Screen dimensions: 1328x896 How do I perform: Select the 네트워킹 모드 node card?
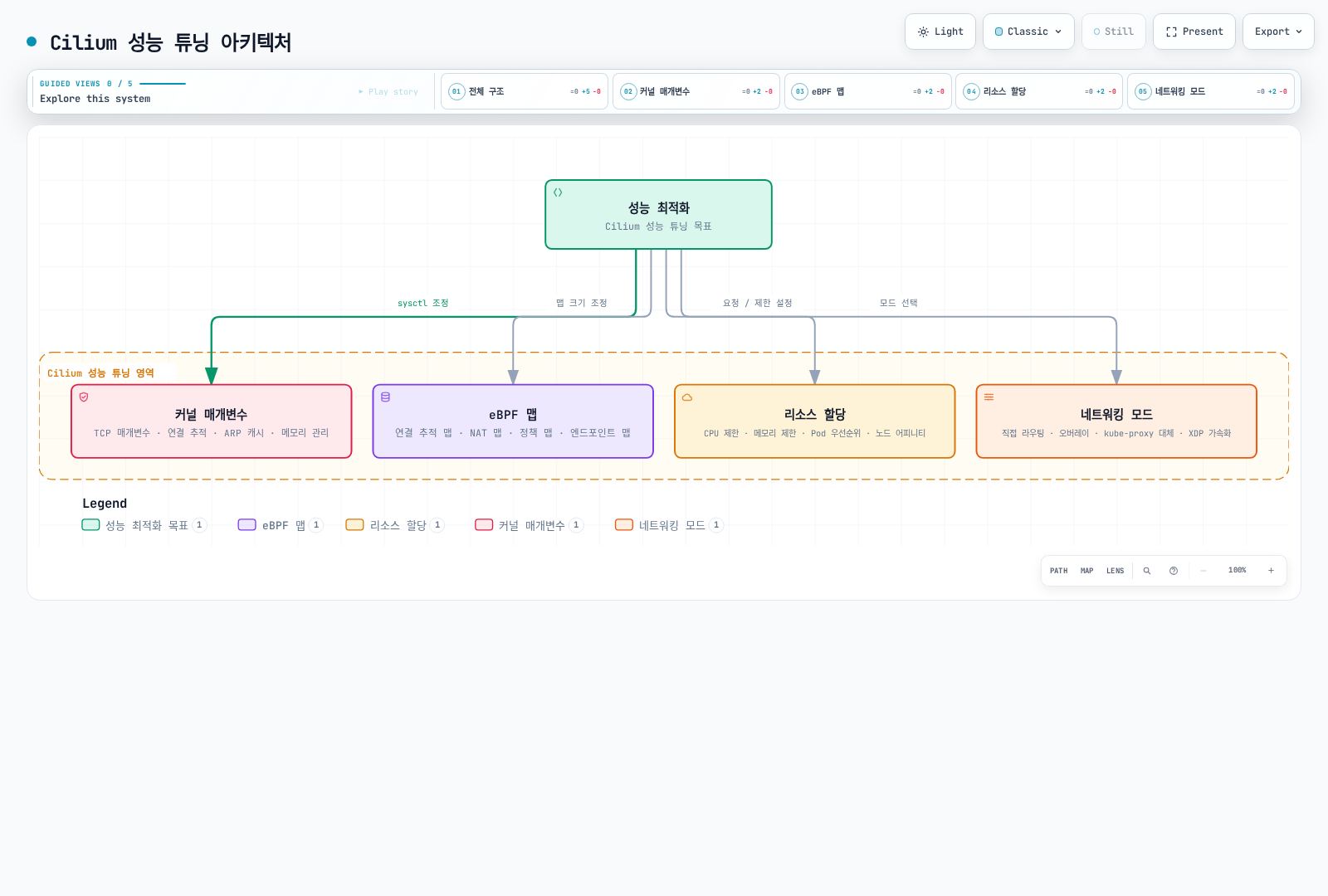pyautogui.click(x=1116, y=421)
